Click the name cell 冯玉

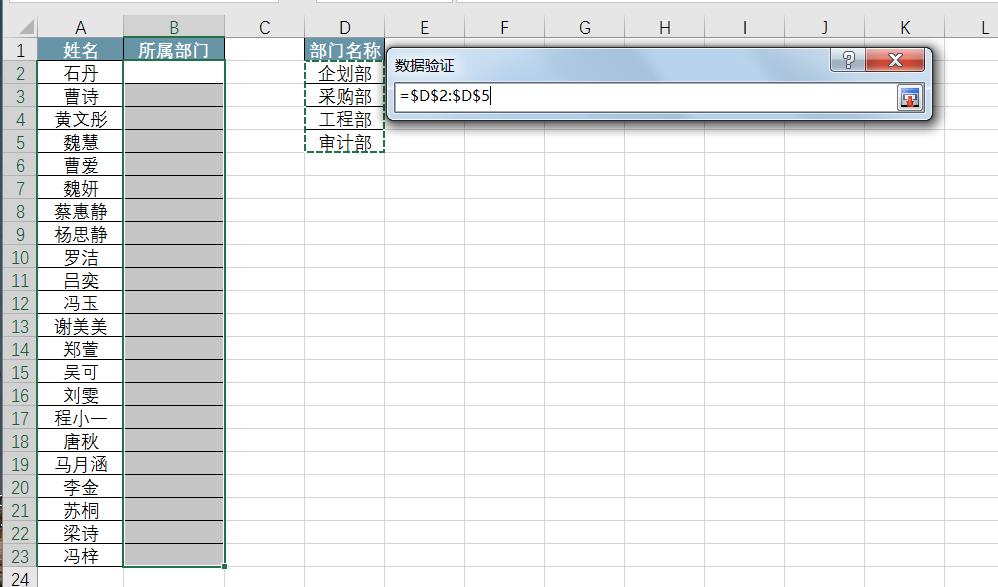click(80, 303)
